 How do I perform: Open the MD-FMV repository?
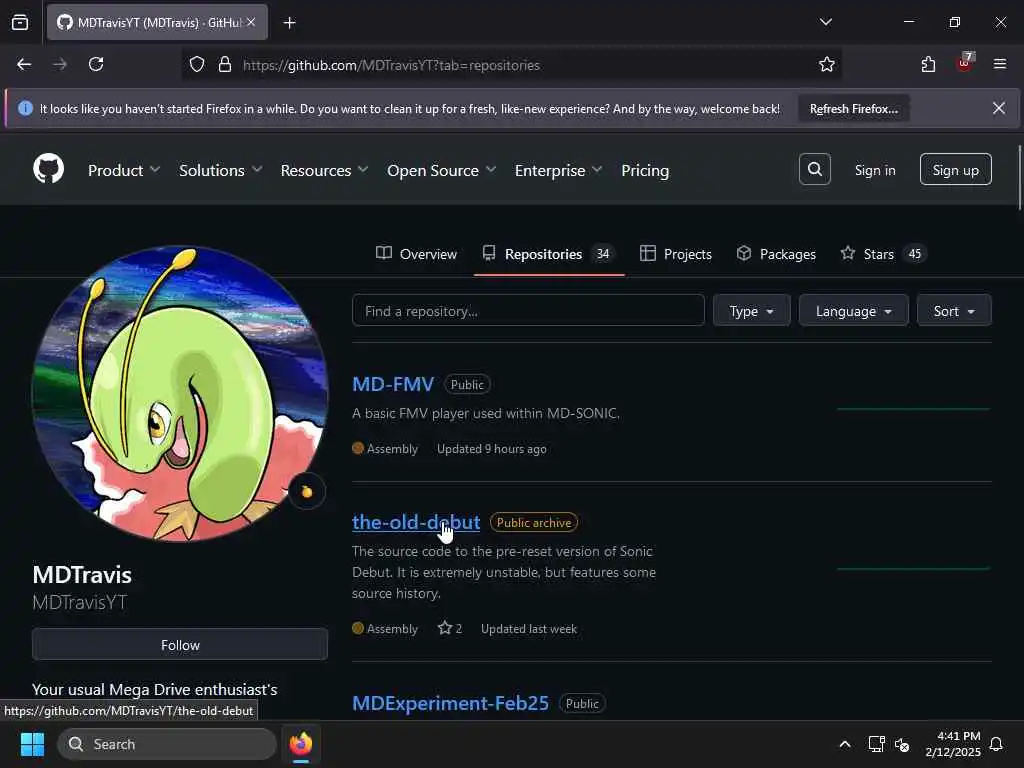pos(393,384)
